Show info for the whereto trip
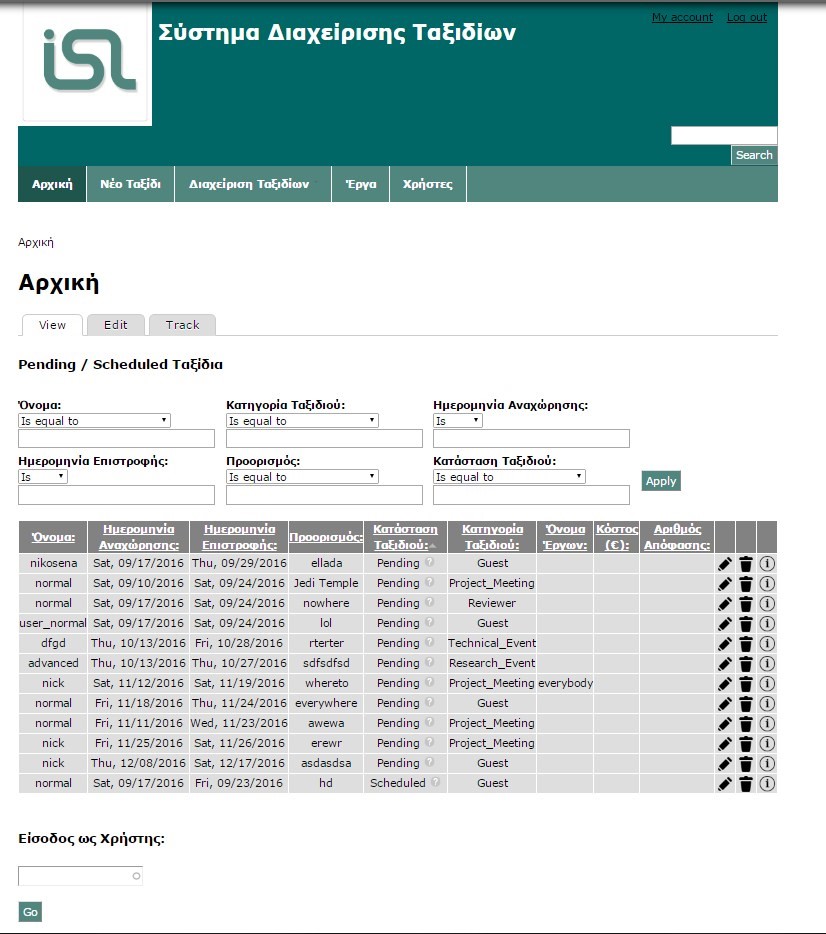The image size is (826, 934). (767, 684)
